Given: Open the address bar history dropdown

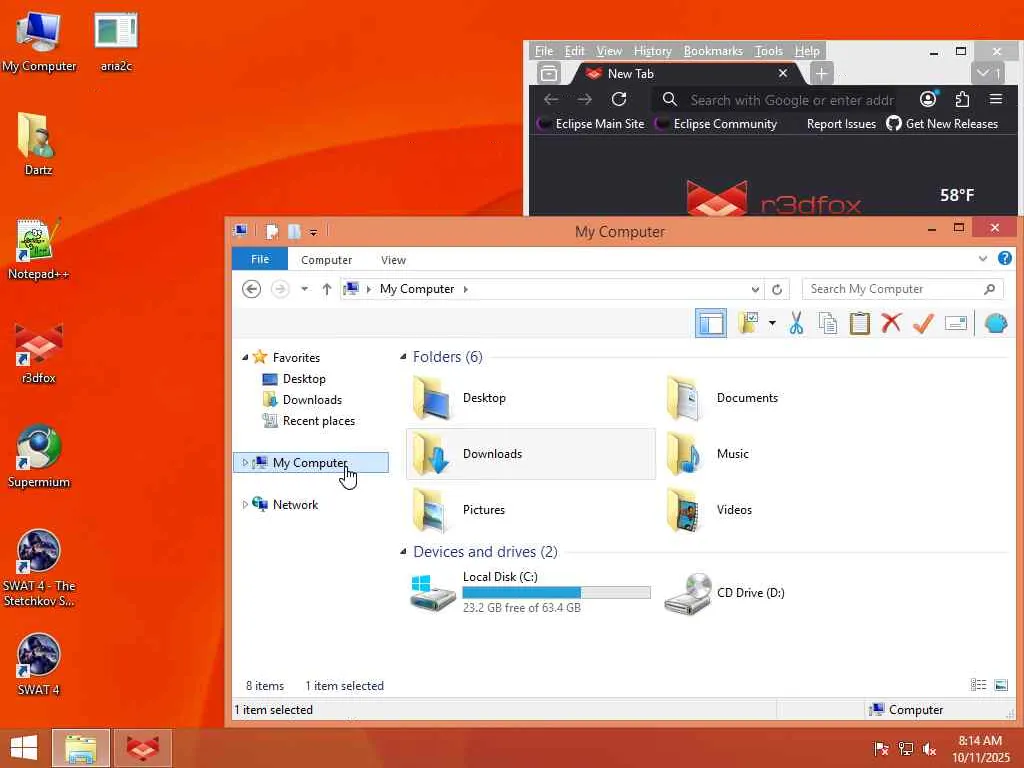Looking at the screenshot, I should [755, 289].
